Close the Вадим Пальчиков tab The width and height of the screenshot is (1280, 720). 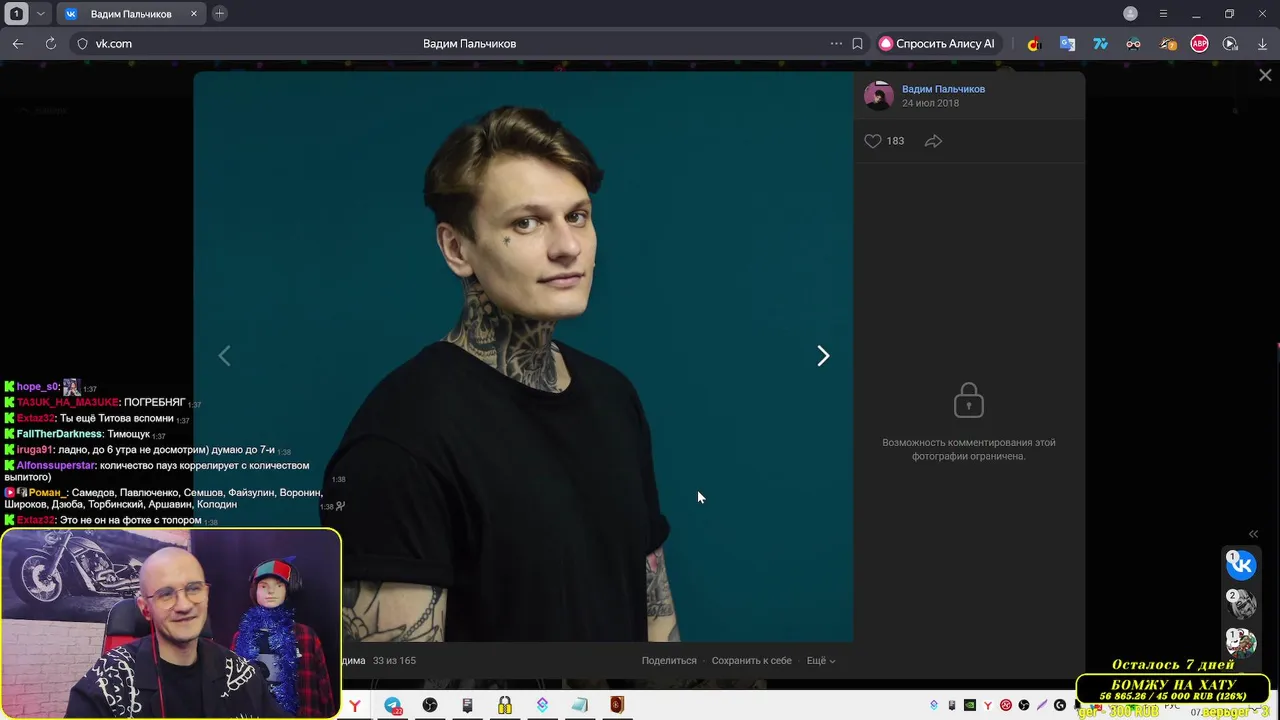pyautogui.click(x=194, y=14)
